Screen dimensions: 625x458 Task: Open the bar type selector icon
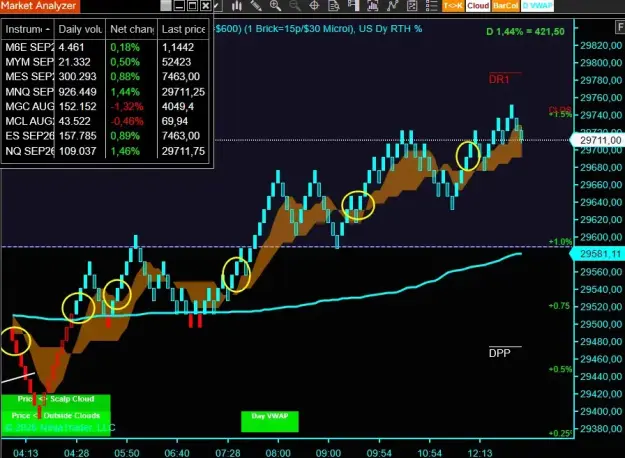[x=237, y=6]
